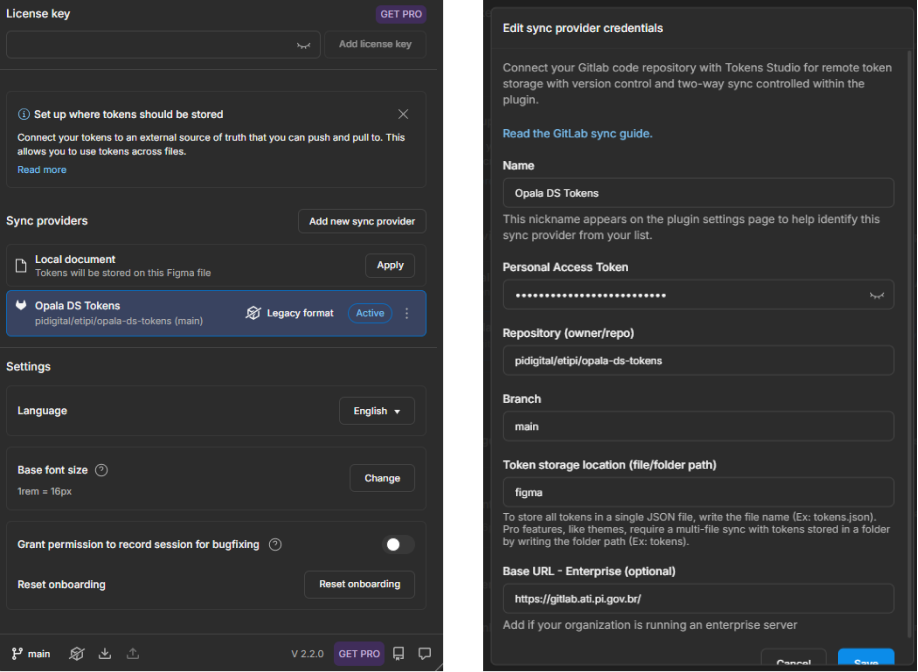Open the Read the GitLab sync guide link
This screenshot has height=672, width=918.
[577, 133]
